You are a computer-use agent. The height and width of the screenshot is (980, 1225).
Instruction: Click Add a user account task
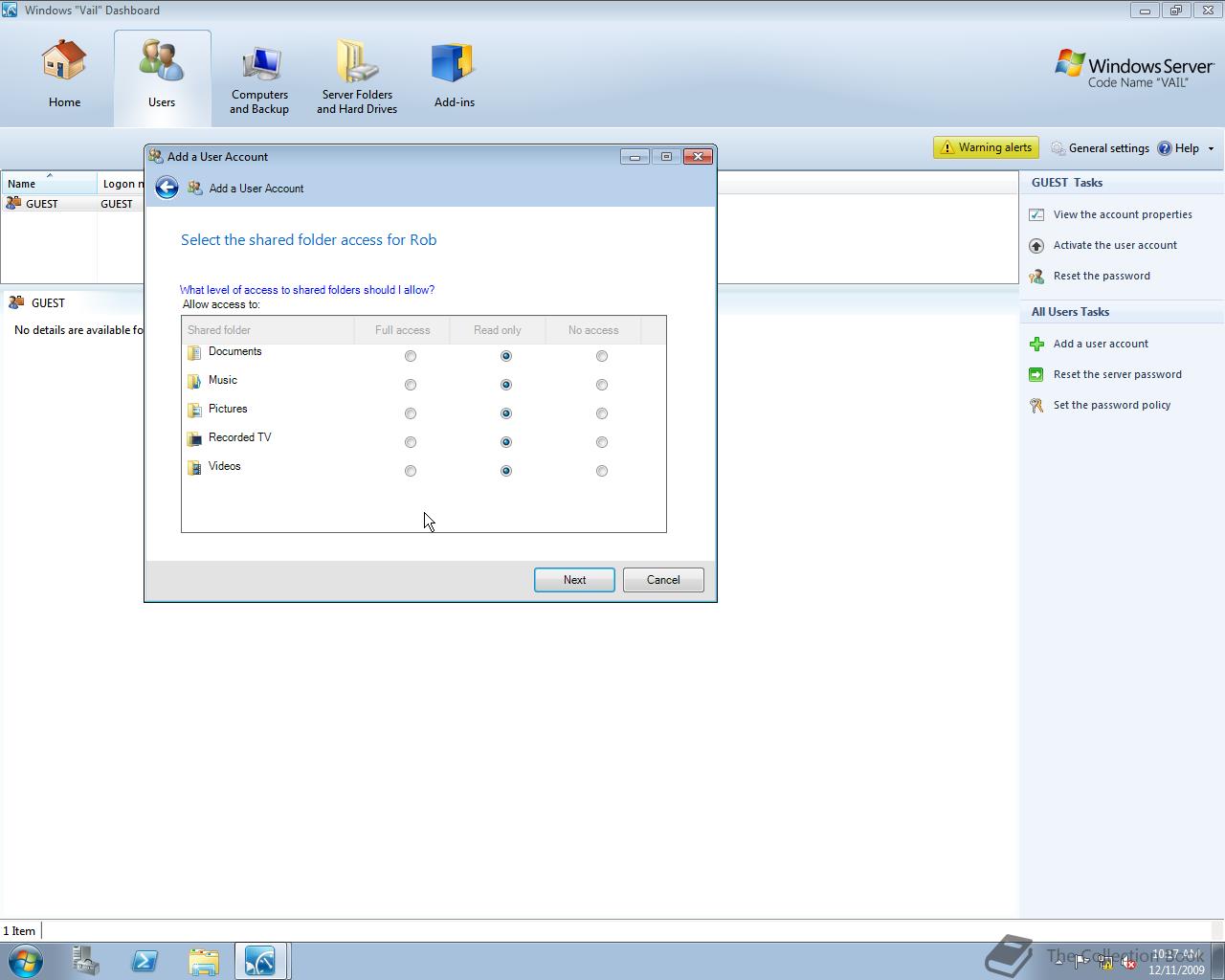[1101, 344]
